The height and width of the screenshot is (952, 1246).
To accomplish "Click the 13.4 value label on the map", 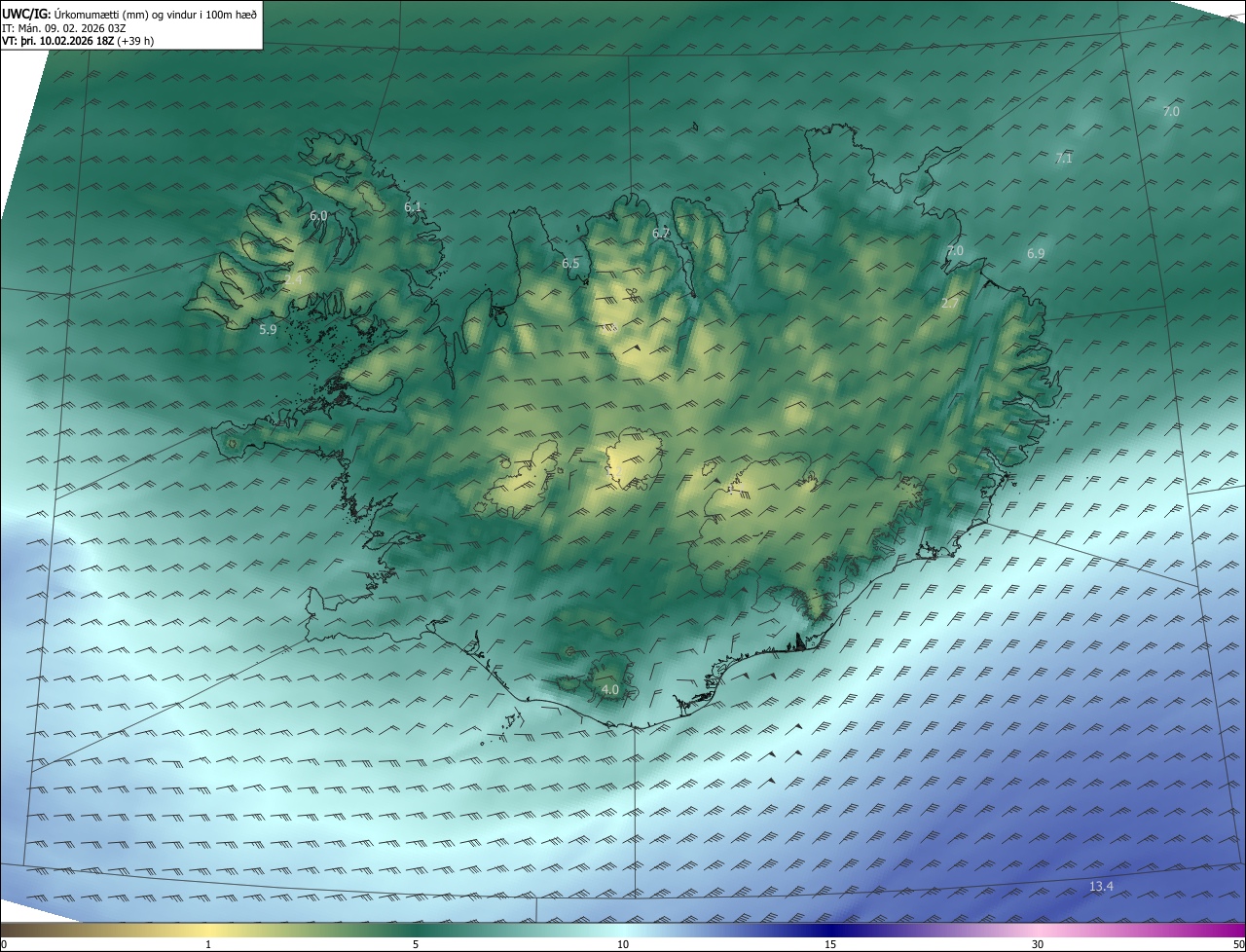I will point(1101,886).
